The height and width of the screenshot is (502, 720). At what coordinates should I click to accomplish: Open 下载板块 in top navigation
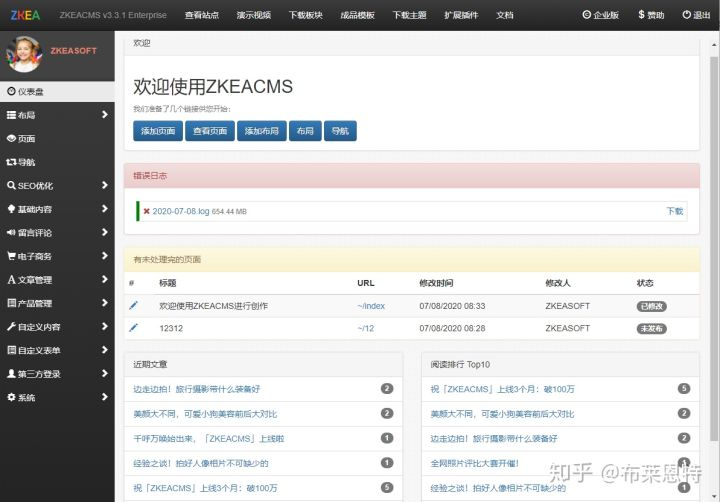tap(305, 15)
